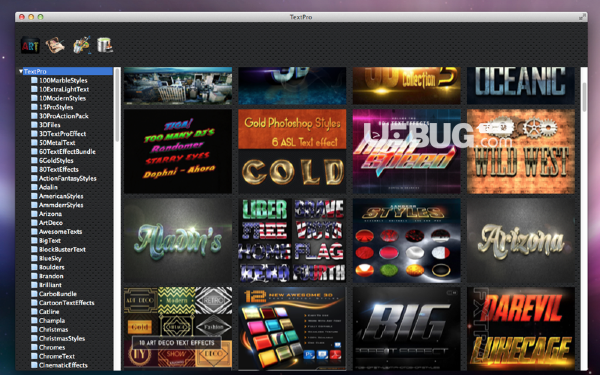Screen dimensions: 600x375
Task: Select 3DProActionPack in the list
Action: point(64,116)
